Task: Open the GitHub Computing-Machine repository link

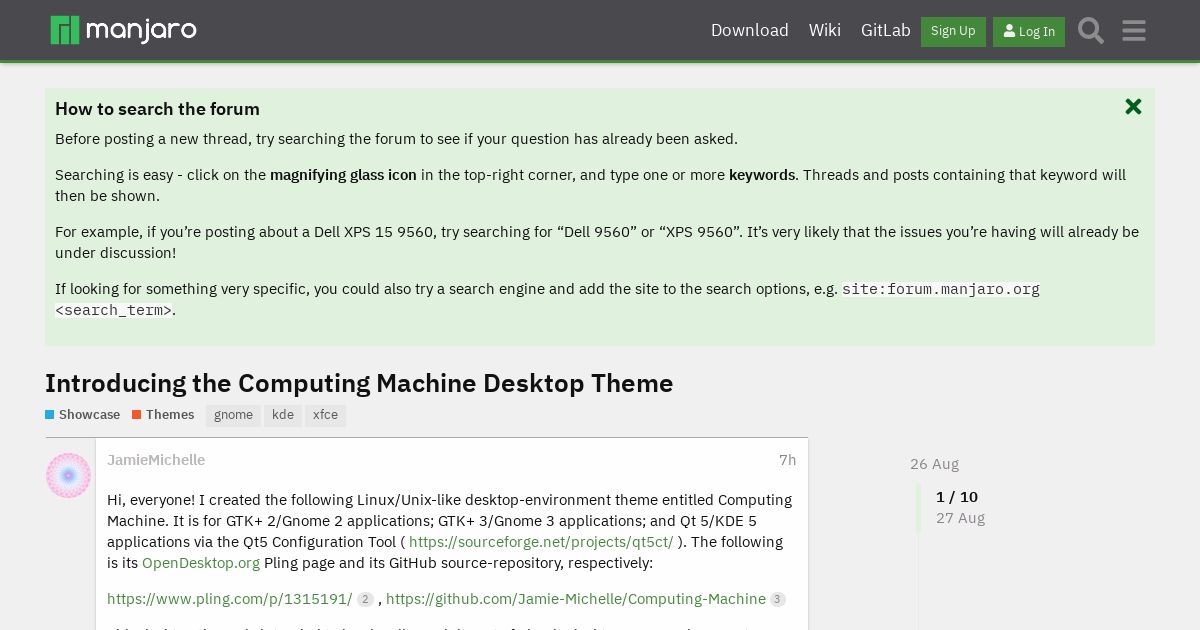Action: tap(576, 599)
